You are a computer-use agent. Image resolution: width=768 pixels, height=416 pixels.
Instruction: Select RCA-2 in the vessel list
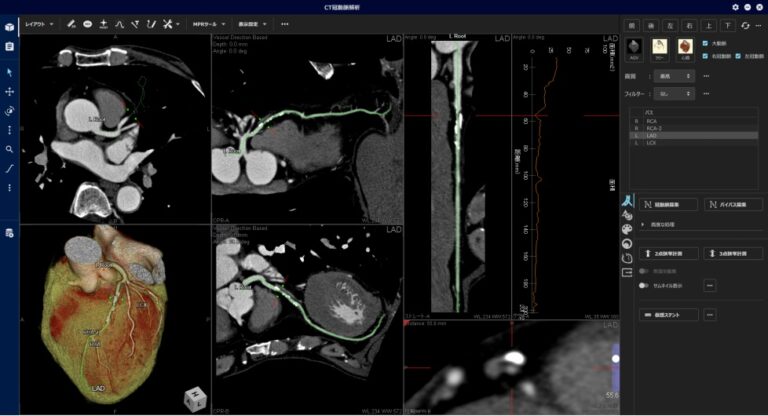click(653, 128)
